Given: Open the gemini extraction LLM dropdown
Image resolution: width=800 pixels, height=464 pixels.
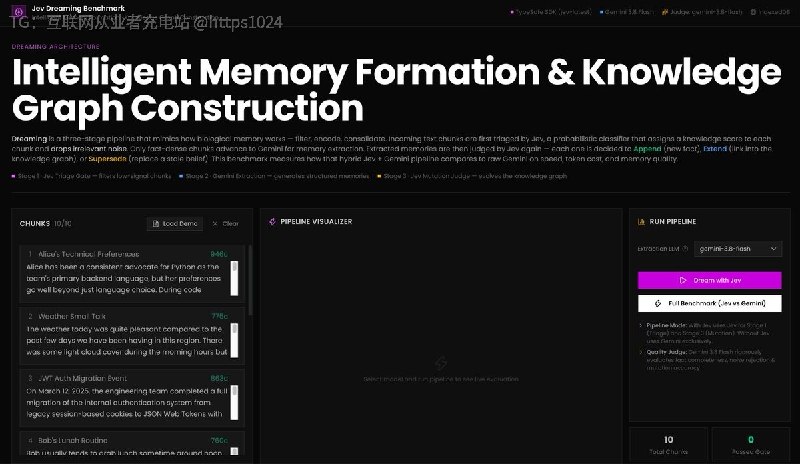Looking at the screenshot, I should pos(738,249).
